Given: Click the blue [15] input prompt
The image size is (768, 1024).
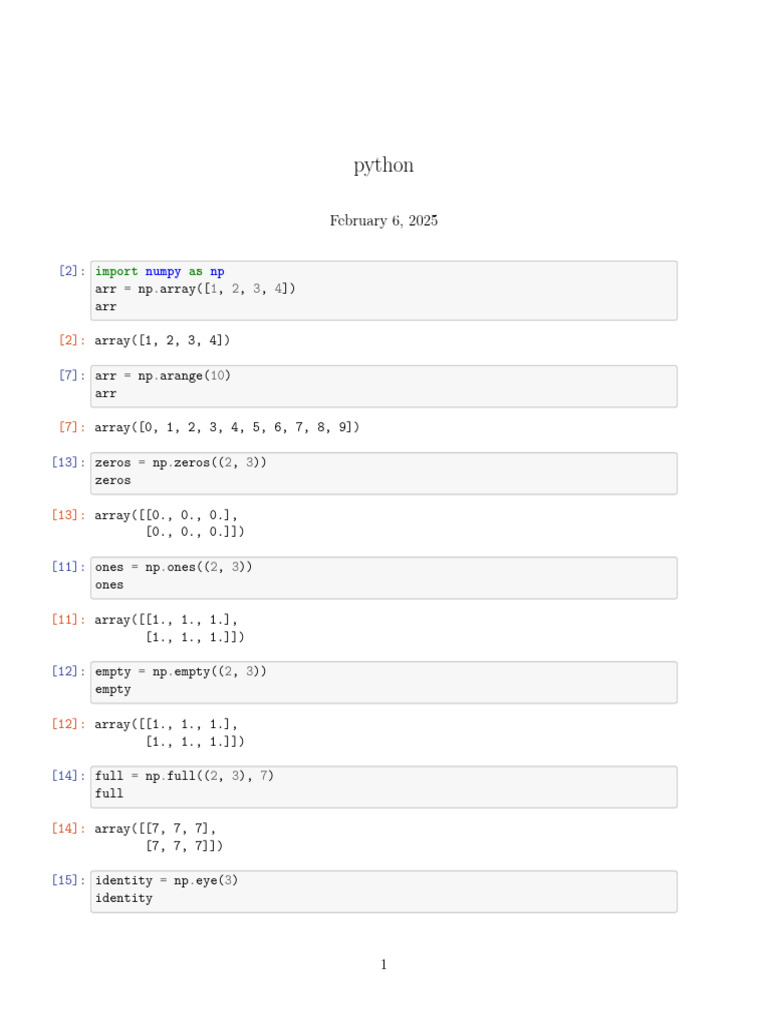Looking at the screenshot, I should 68,881.
